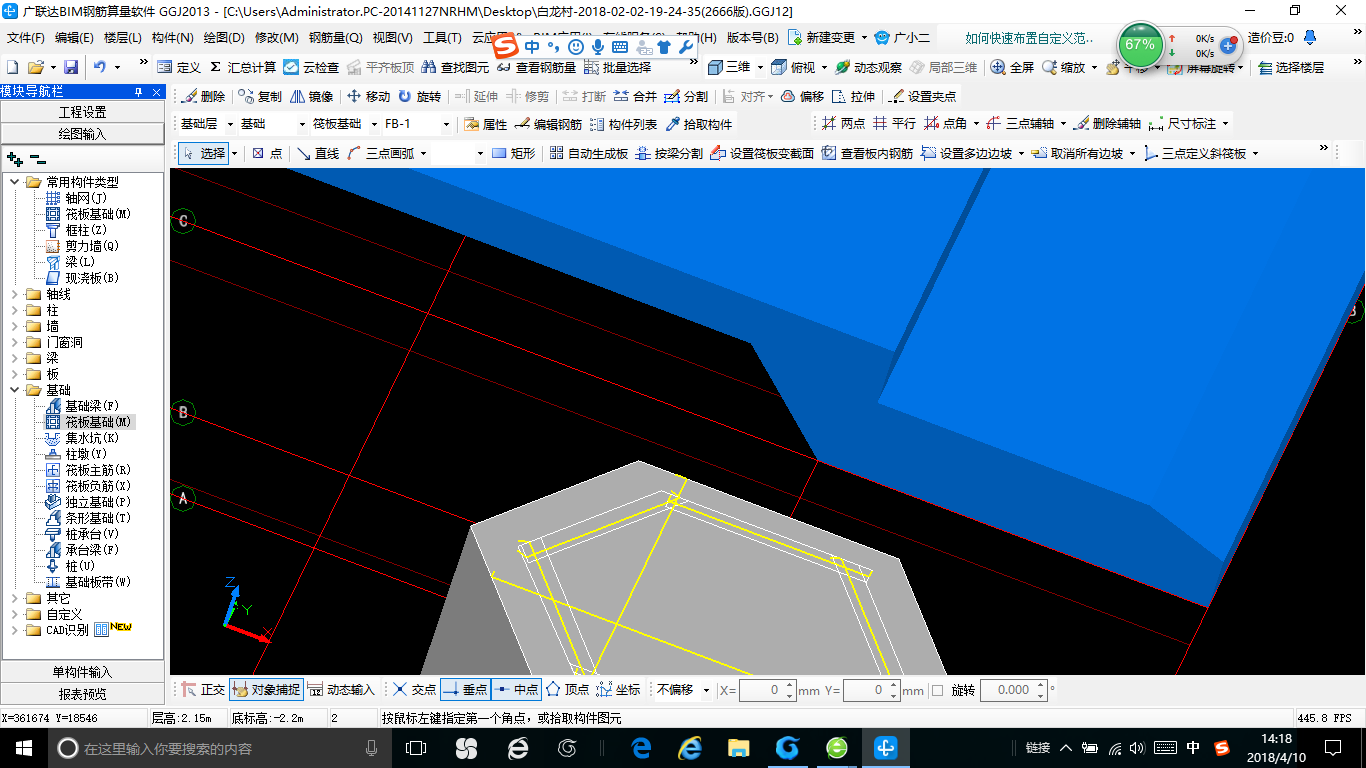Select the 拉伸 stretch tool
This screenshot has height=768, width=1366.
tap(853, 97)
